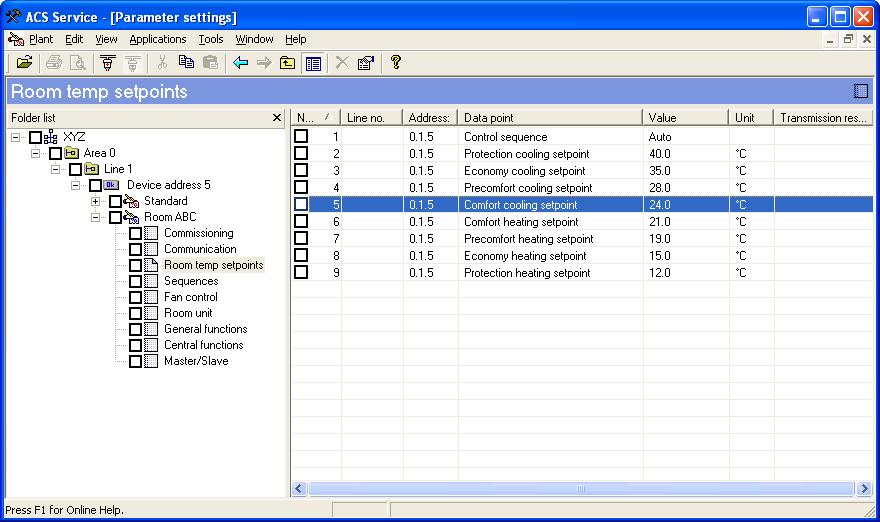Open the Plant menu
Viewport: 880px width, 522px height.
click(x=41, y=39)
